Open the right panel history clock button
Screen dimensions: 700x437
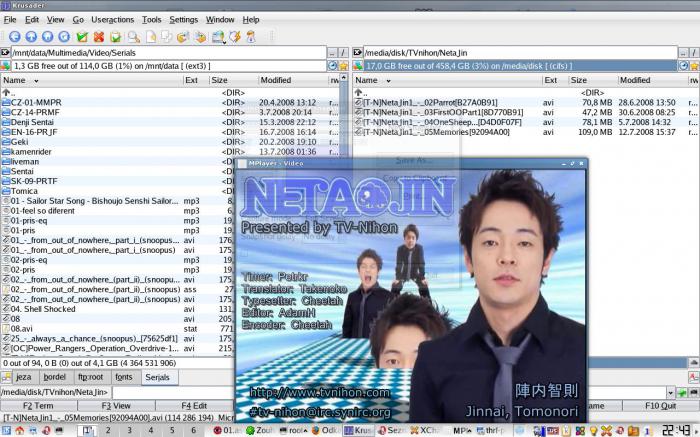[x=684, y=66]
